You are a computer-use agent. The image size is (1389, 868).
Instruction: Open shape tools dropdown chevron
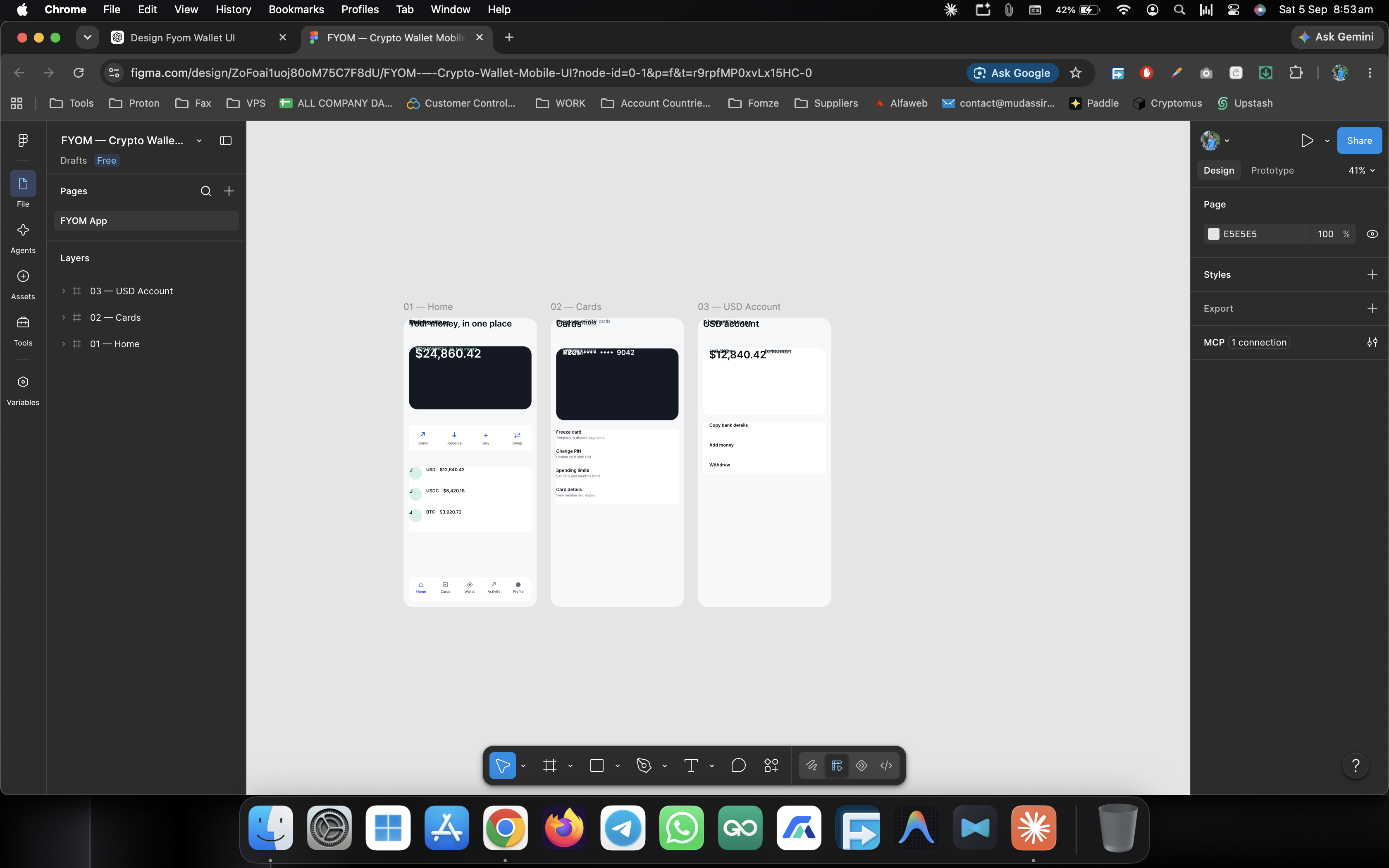(x=618, y=766)
